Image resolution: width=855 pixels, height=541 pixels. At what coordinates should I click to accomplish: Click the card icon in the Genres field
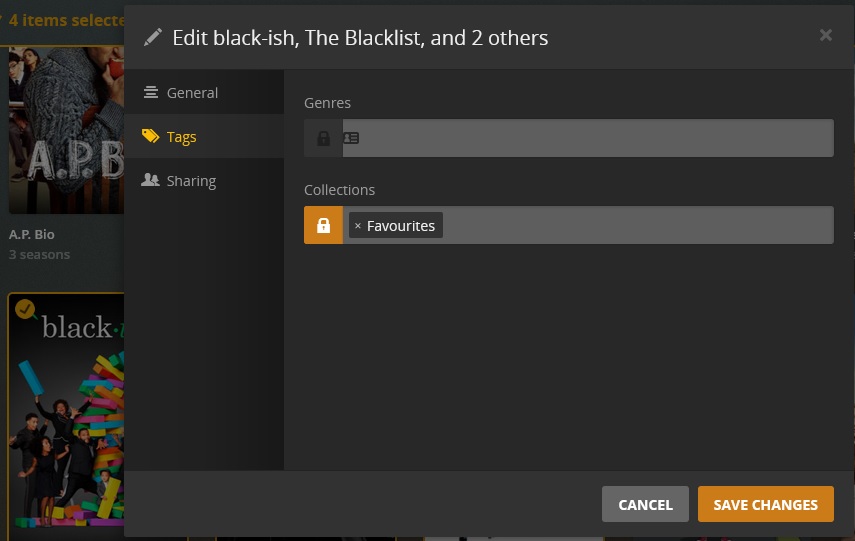351,138
